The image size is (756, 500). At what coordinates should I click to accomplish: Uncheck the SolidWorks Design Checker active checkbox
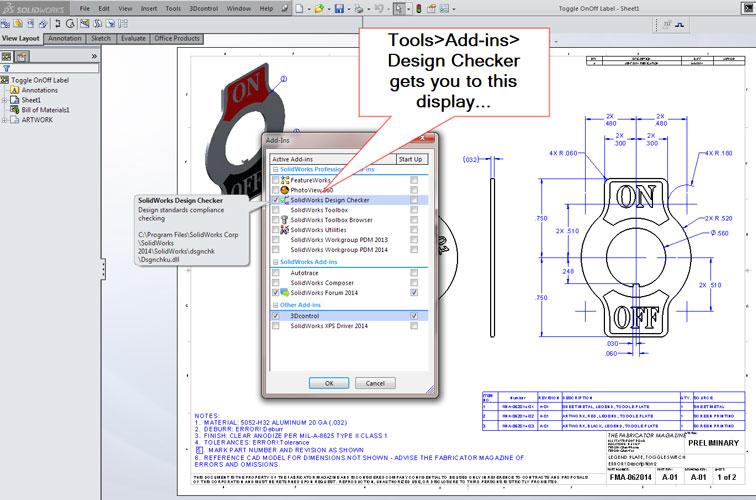click(276, 200)
